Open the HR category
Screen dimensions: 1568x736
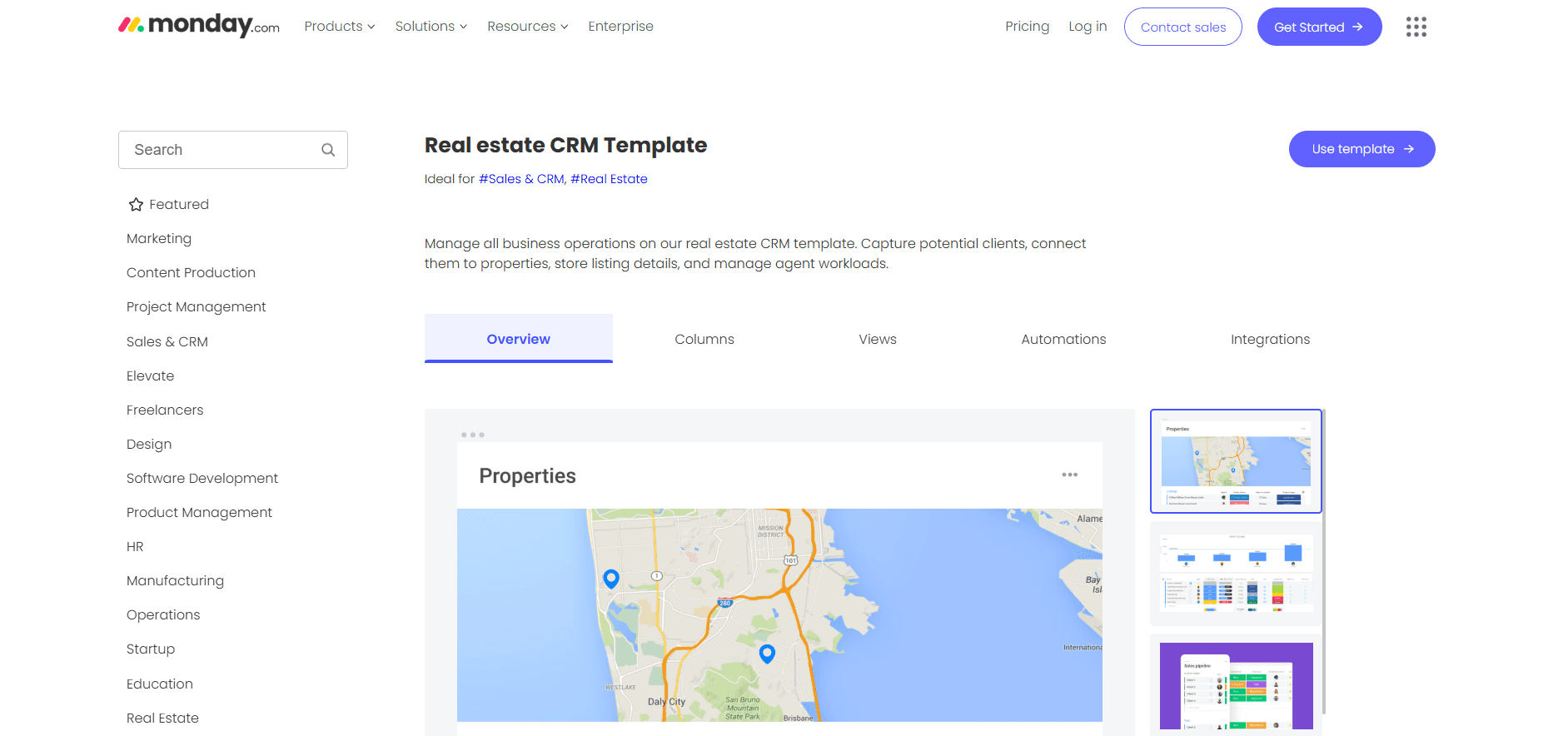tap(135, 546)
